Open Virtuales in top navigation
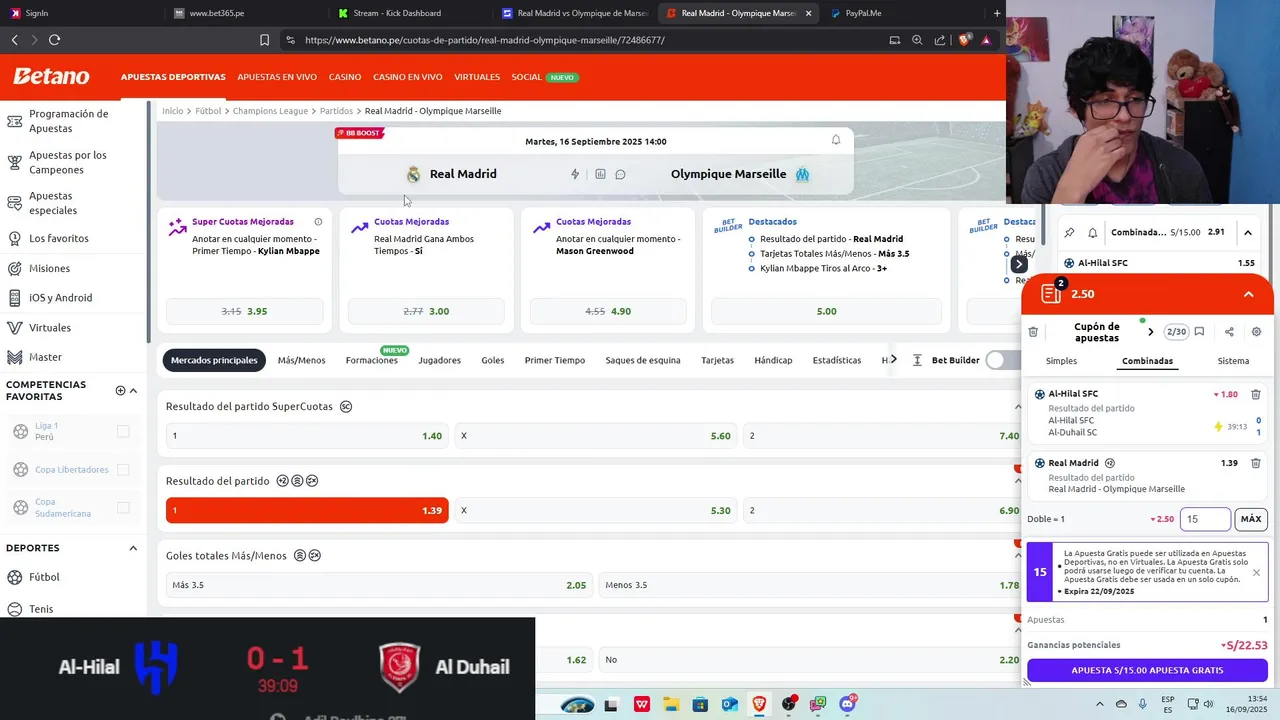Viewport: 1280px width, 720px height. 477,77
